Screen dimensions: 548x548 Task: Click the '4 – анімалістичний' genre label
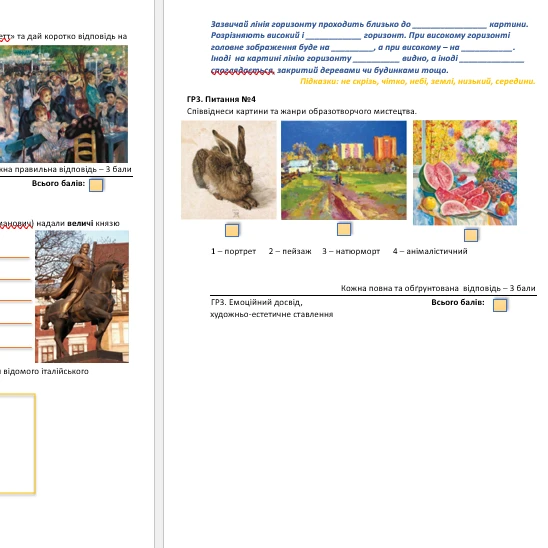[x=430, y=251]
